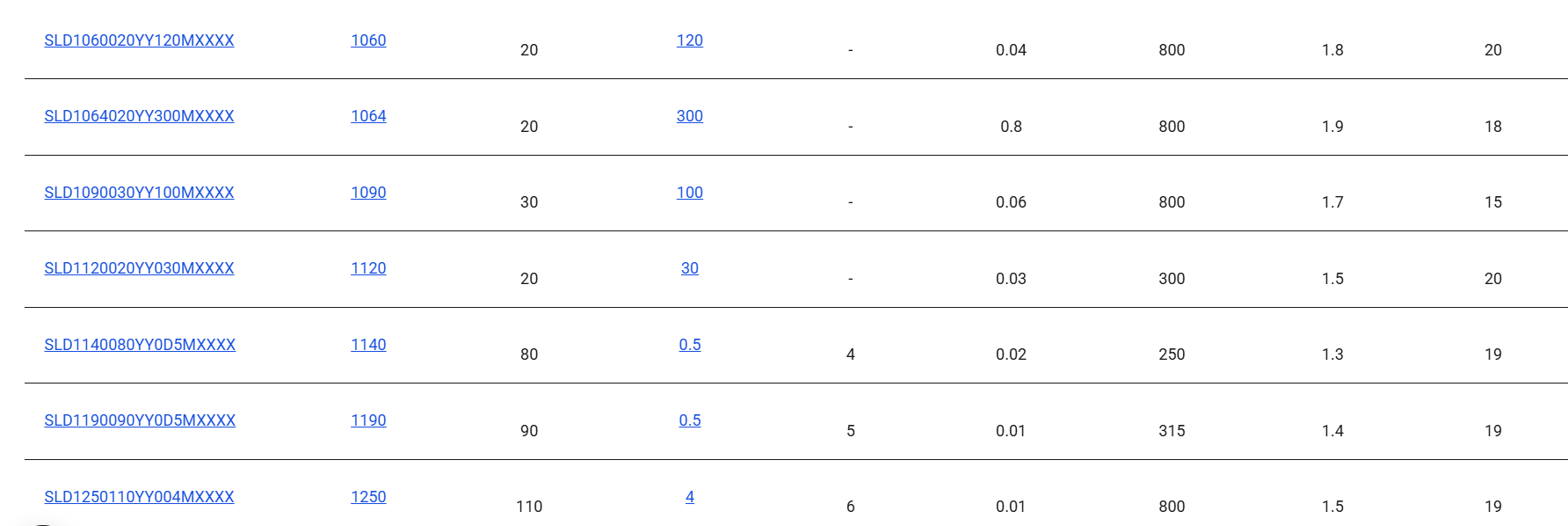Viewport: 1568px width, 526px height.
Task: Select the 120 power link
Action: pyautogui.click(x=690, y=40)
